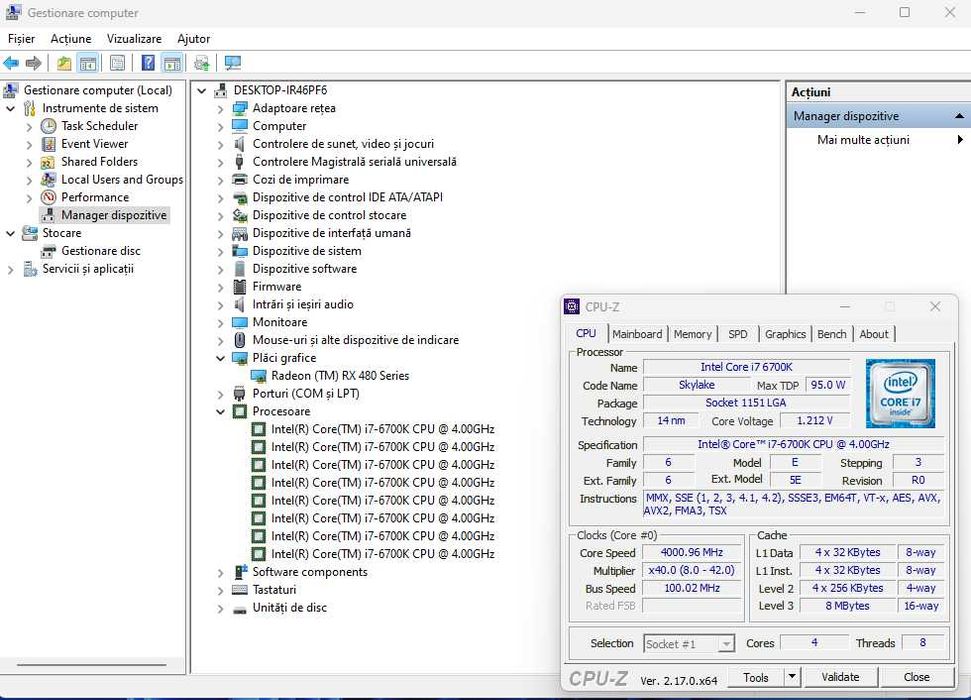Click the Core Speed value 4000.96 MHz
Image resolution: width=971 pixels, height=700 pixels.
(x=692, y=553)
